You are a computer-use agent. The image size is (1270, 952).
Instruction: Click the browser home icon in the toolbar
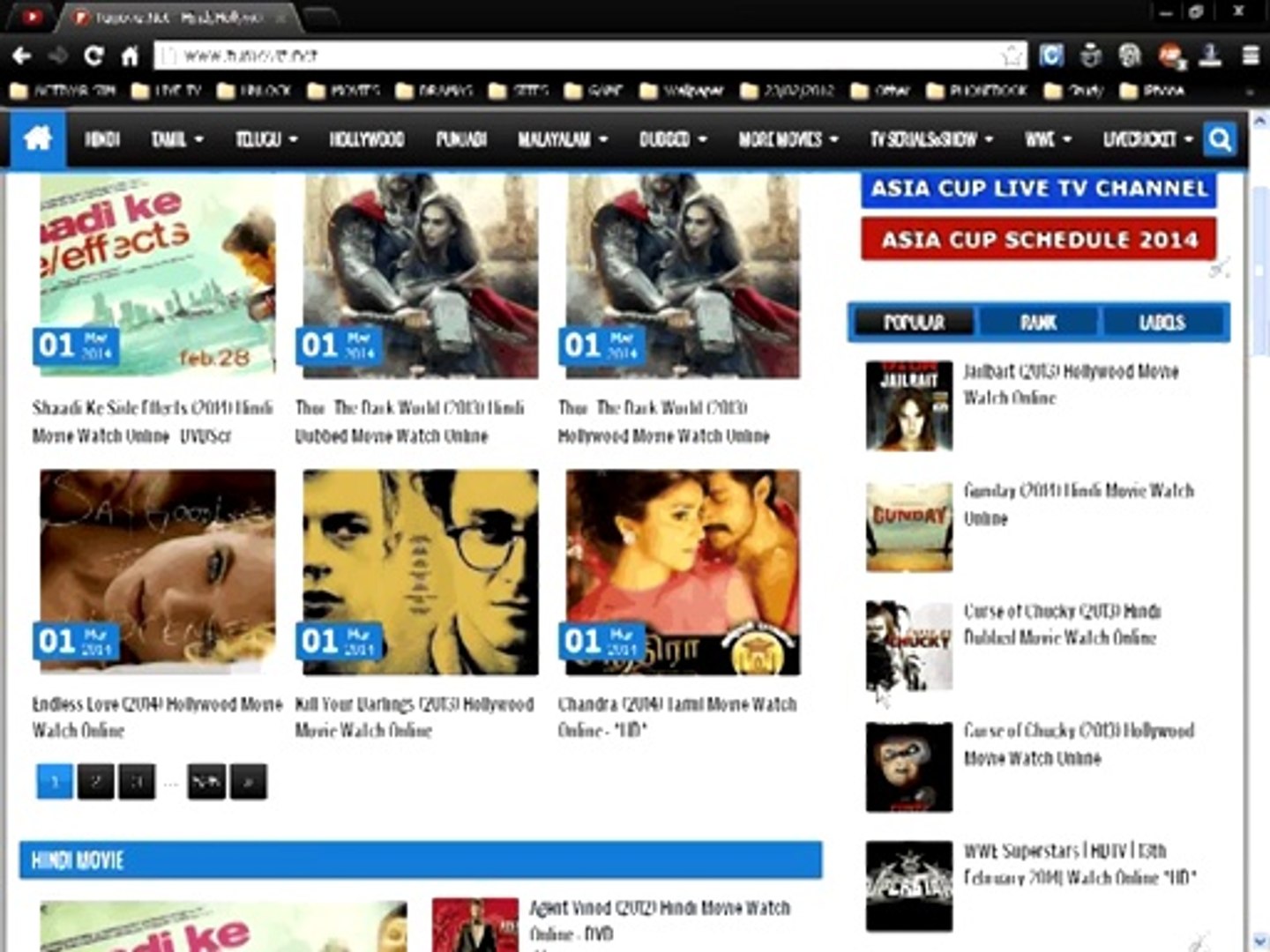click(x=130, y=56)
